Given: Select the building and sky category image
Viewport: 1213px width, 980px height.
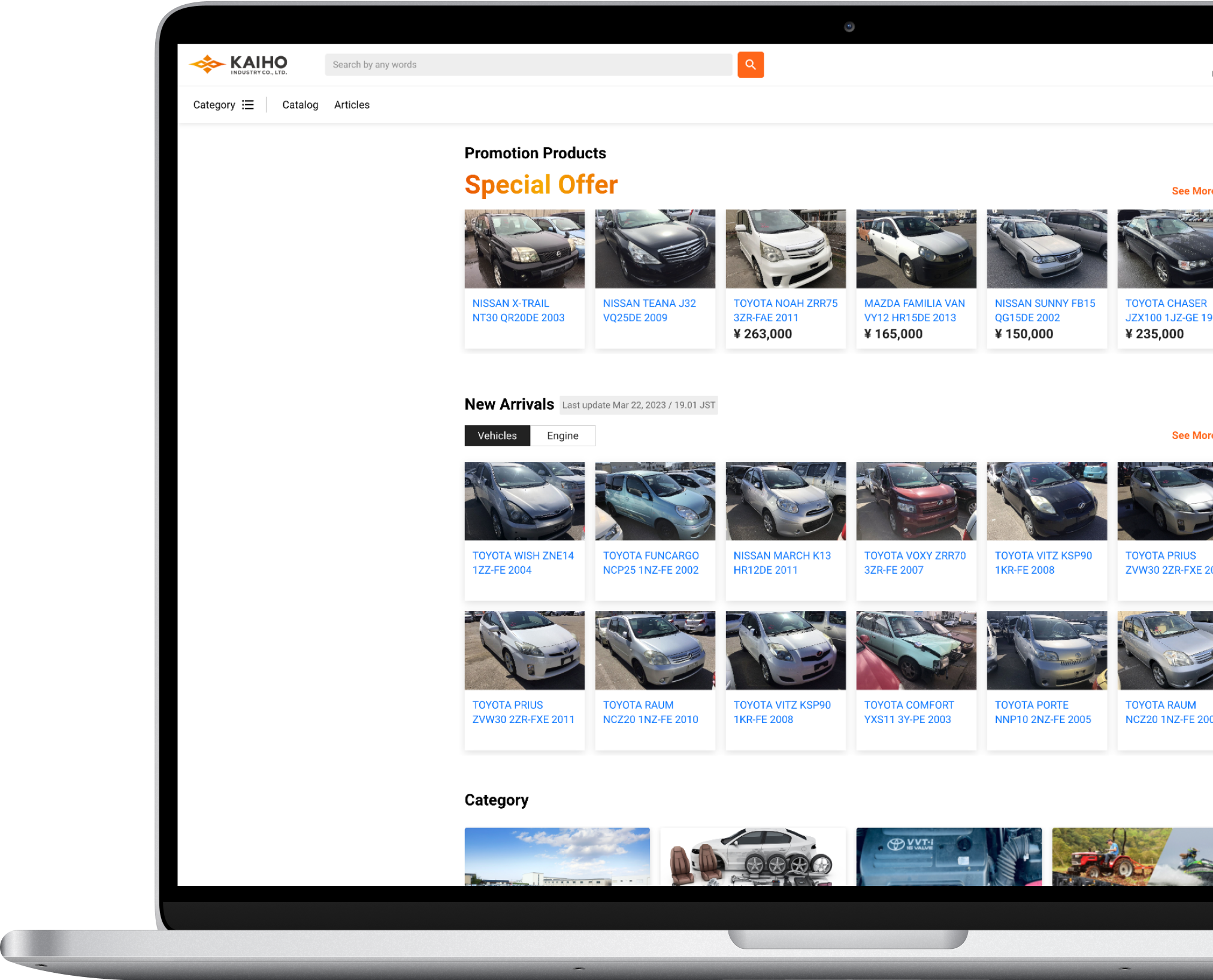Looking at the screenshot, I should click(x=557, y=857).
